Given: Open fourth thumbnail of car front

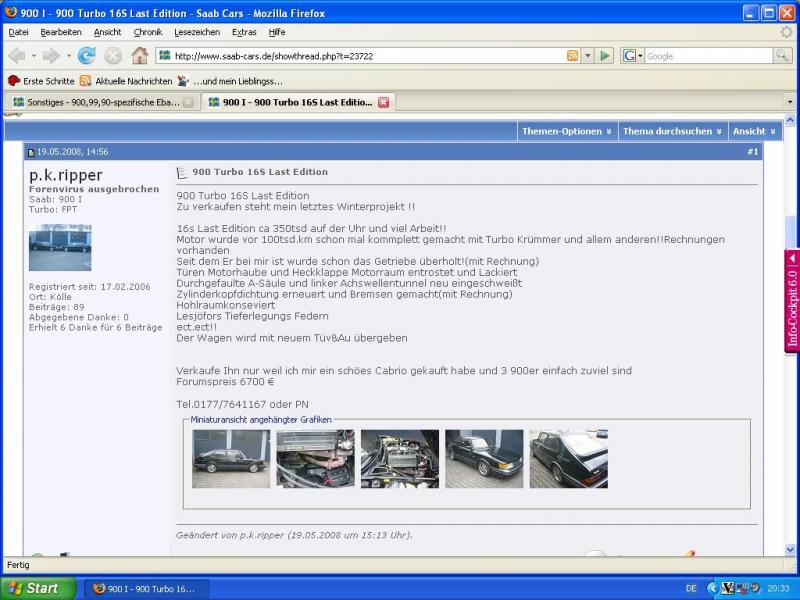Looking at the screenshot, I should coord(484,459).
